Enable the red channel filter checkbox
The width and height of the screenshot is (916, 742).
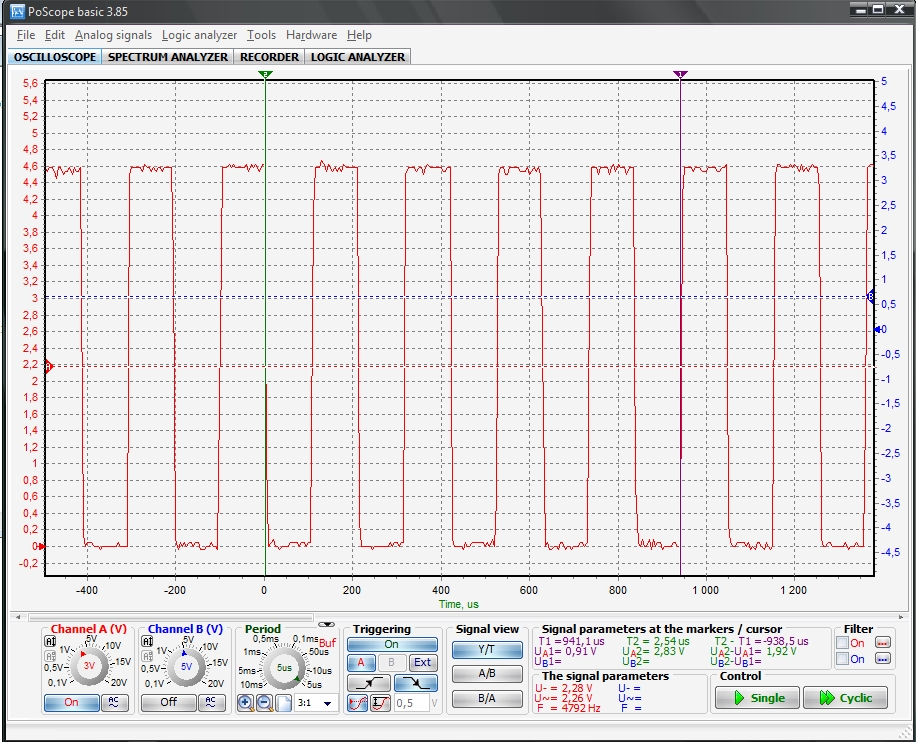pos(843,643)
